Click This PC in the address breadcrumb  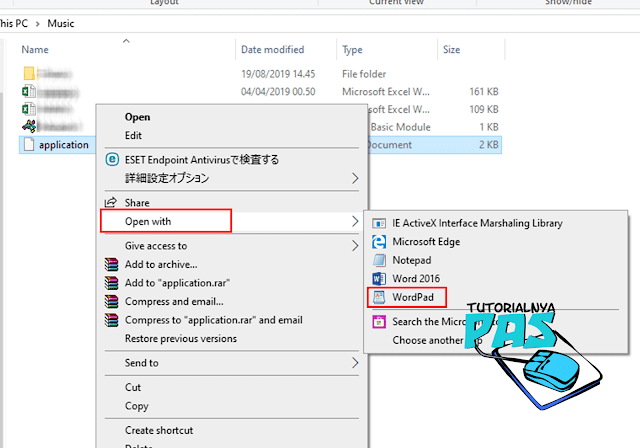[14, 24]
